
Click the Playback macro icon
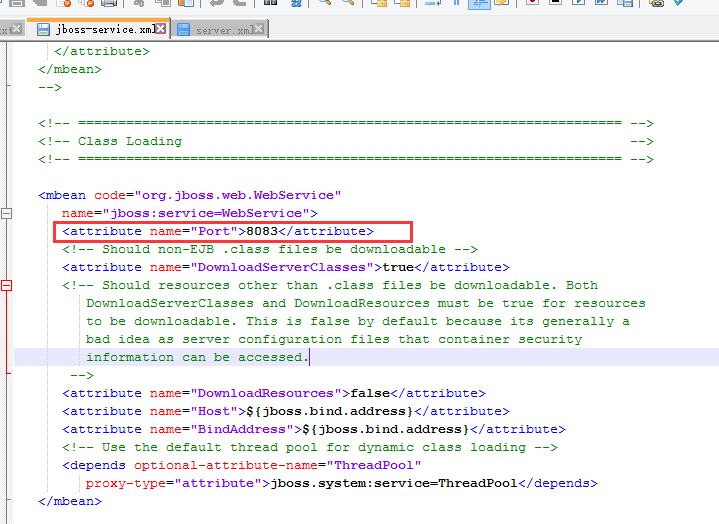coord(579,2)
